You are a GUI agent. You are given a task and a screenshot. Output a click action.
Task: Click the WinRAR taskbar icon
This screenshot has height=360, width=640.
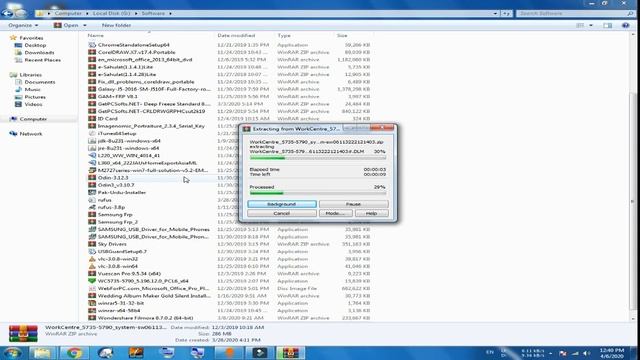click(291, 353)
